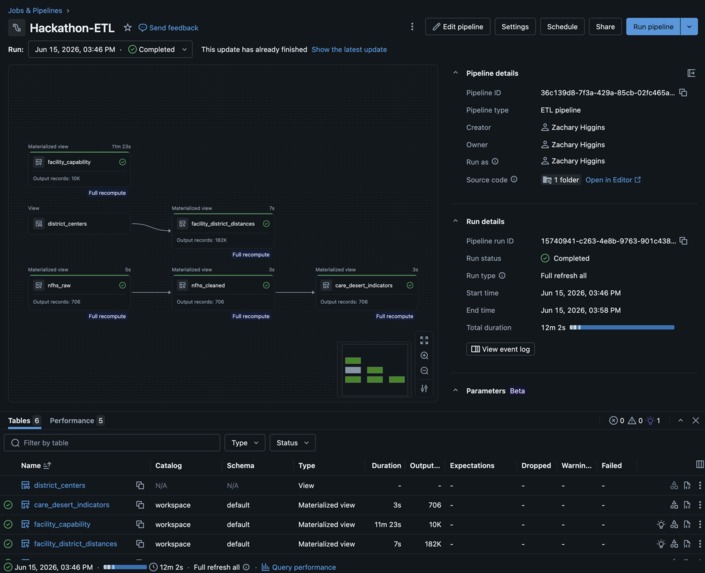This screenshot has height=573, width=705.
Task: Open the pipeline type icon beside title
Action: coord(17,27)
